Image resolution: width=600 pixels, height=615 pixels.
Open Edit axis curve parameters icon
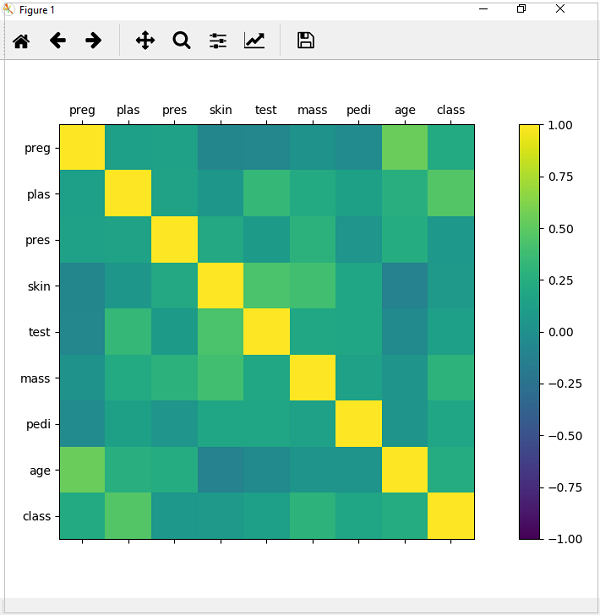pyautogui.click(x=255, y=41)
